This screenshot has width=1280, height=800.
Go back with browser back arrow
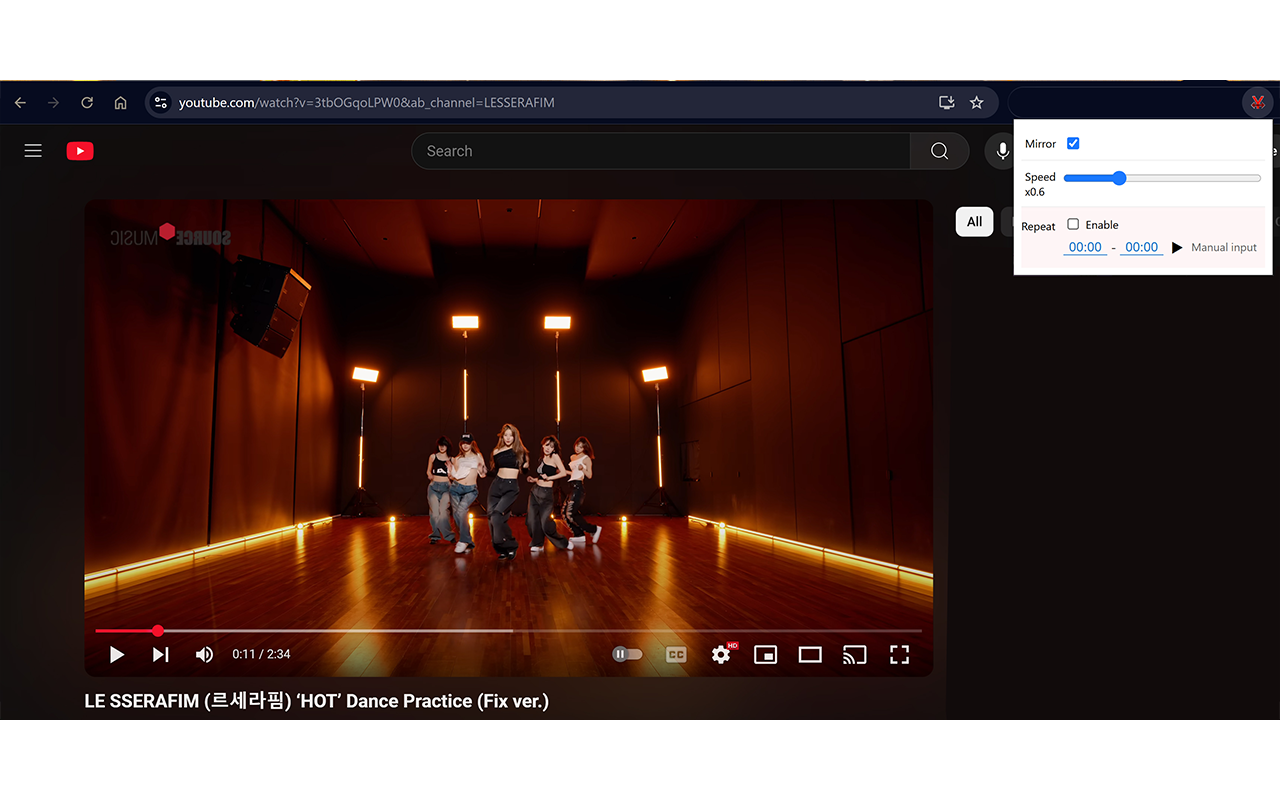click(x=20, y=103)
